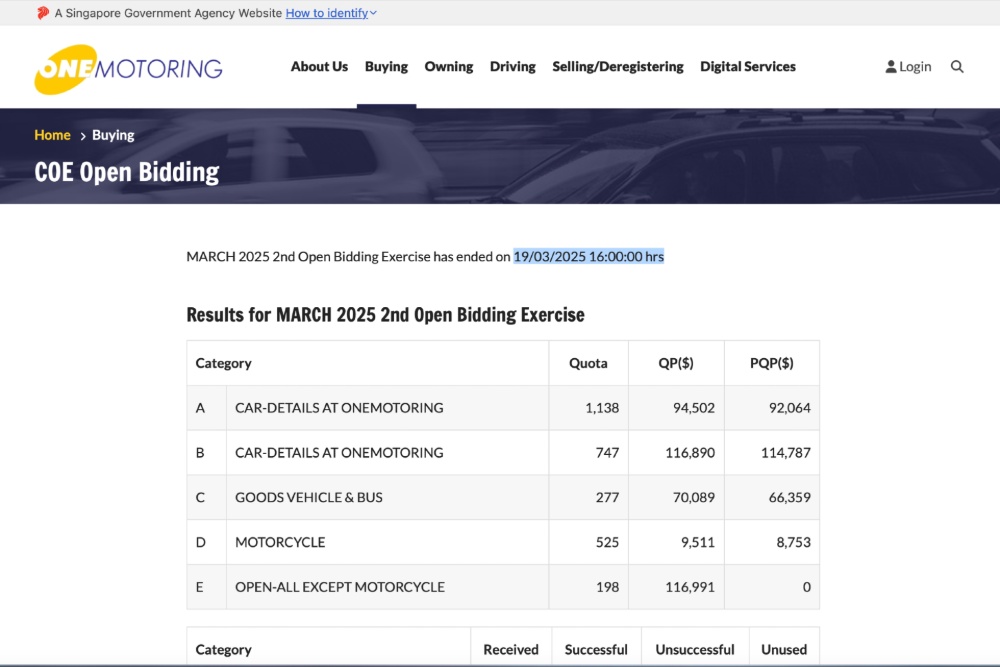Open the search magnifier icon

(957, 67)
